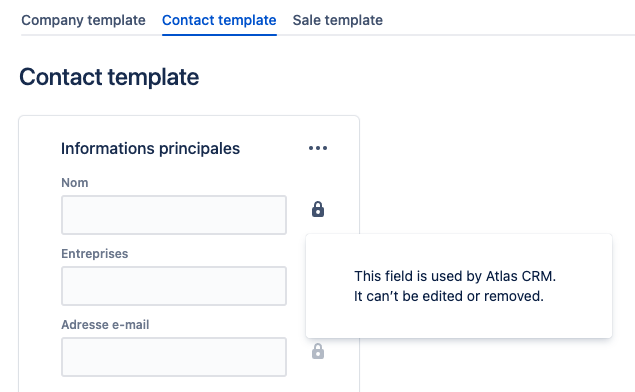The image size is (635, 392).
Task: Open the Sale template tab
Action: point(338,20)
